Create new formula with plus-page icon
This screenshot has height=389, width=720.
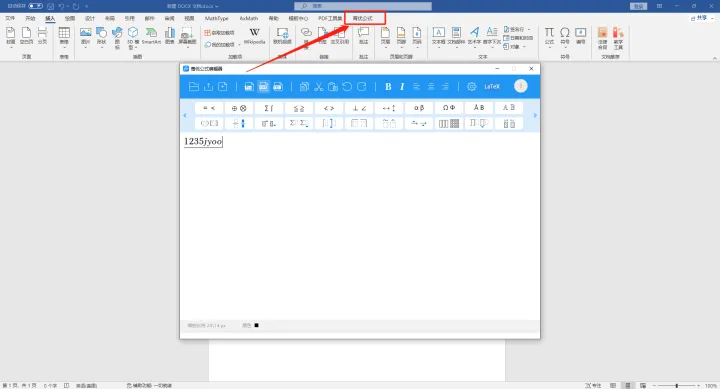[x=223, y=86]
